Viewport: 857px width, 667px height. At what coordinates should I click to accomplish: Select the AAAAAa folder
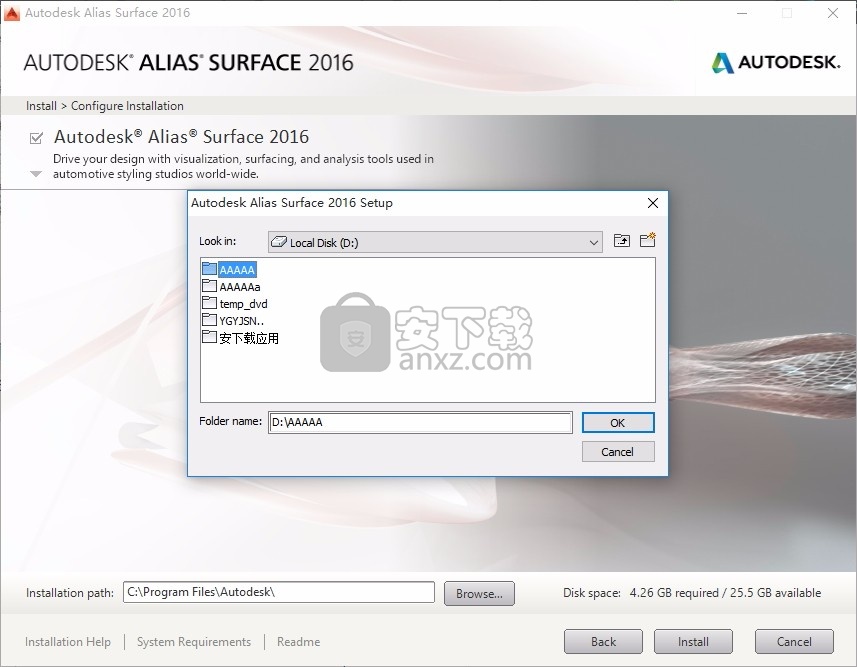[x=231, y=286]
